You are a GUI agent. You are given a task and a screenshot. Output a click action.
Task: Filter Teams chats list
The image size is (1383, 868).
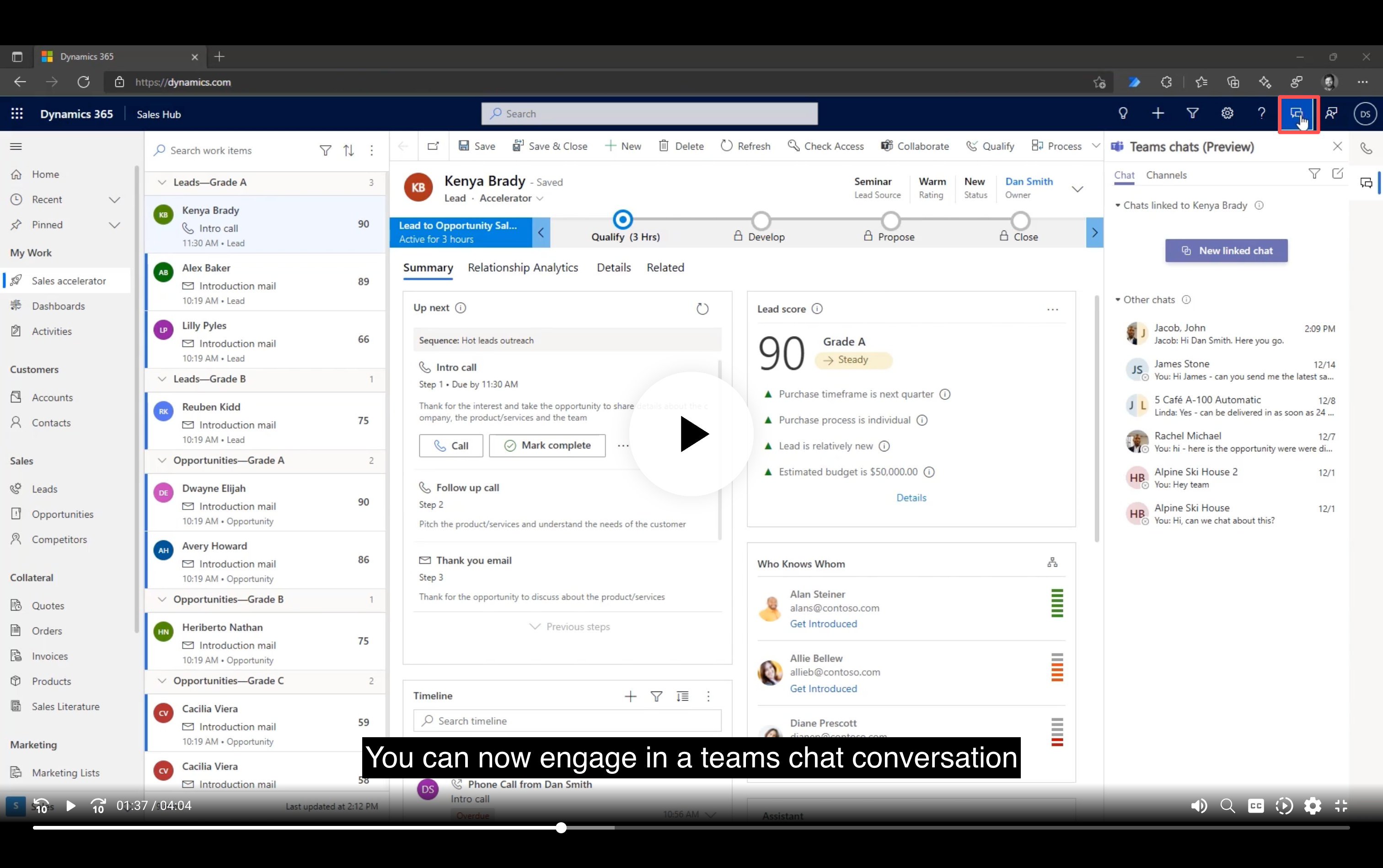click(1314, 173)
